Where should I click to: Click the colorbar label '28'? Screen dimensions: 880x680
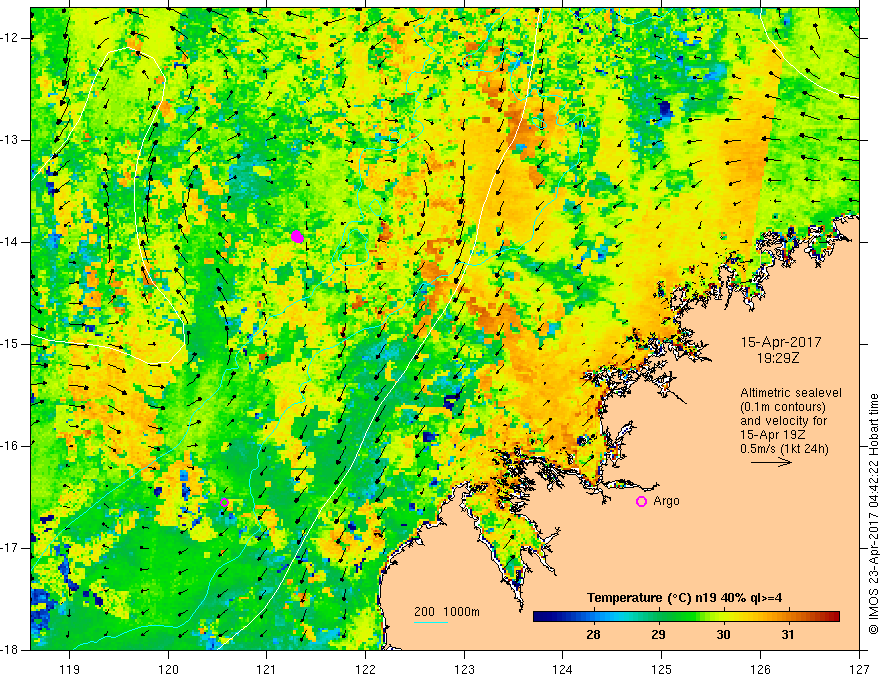(x=593, y=635)
